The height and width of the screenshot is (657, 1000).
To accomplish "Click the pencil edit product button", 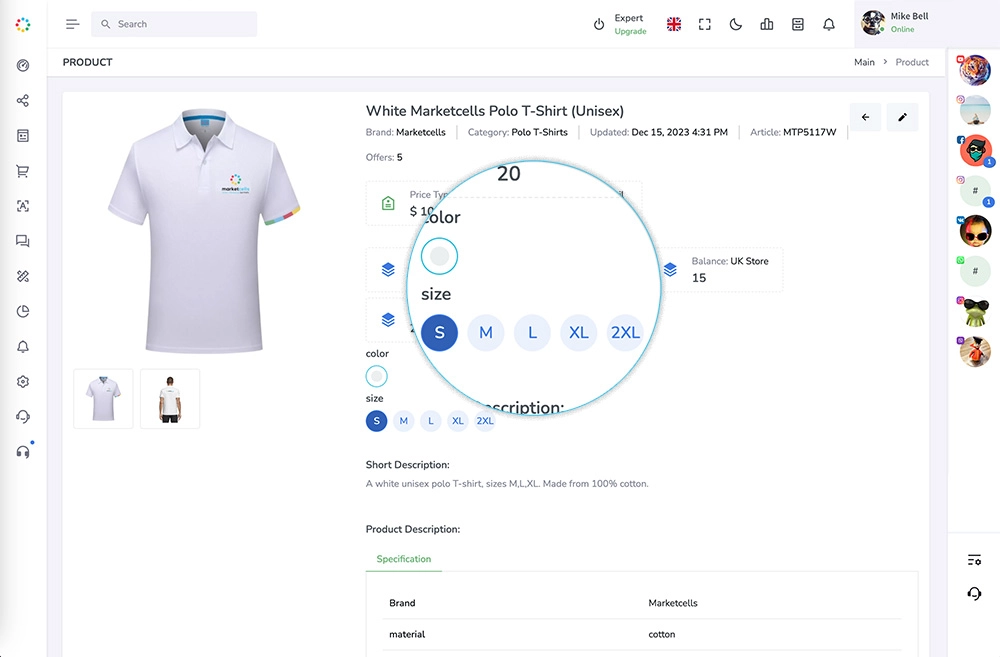I will click(902, 117).
